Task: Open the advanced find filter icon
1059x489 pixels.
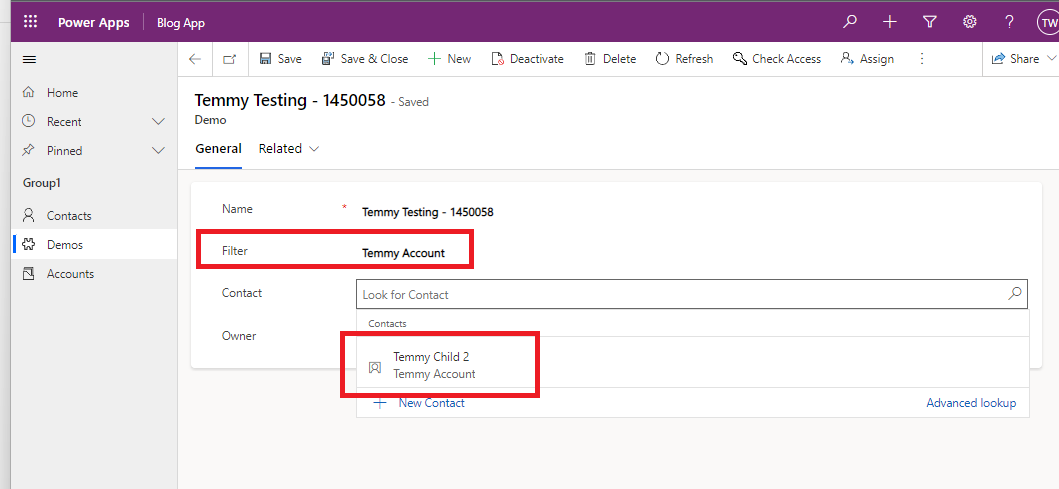Action: click(x=930, y=22)
